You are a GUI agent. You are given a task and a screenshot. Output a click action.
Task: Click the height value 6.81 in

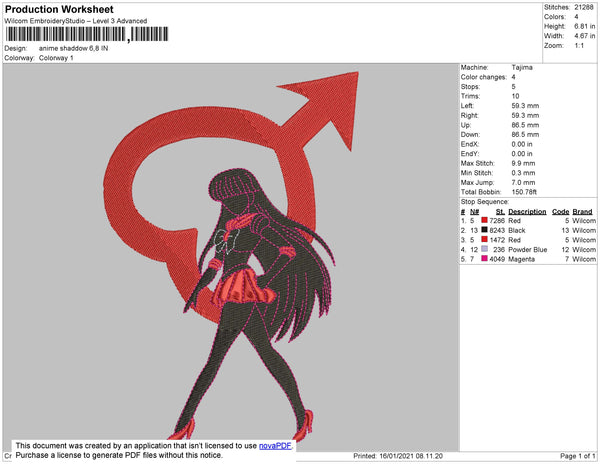(584, 26)
